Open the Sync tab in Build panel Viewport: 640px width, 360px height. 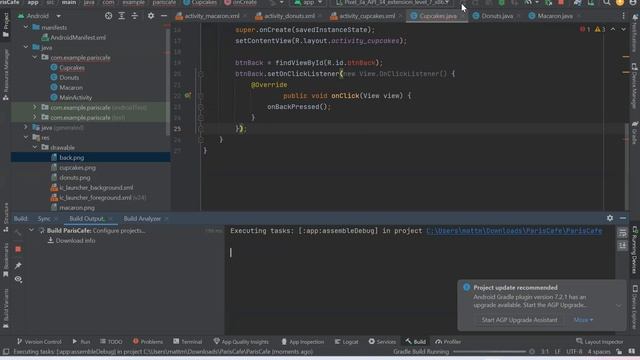(x=44, y=219)
